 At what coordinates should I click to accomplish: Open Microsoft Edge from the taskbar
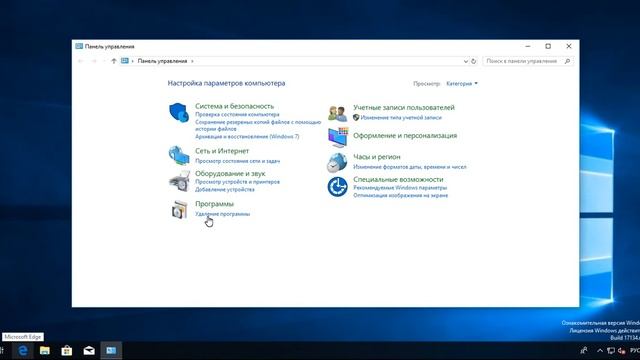point(23,350)
